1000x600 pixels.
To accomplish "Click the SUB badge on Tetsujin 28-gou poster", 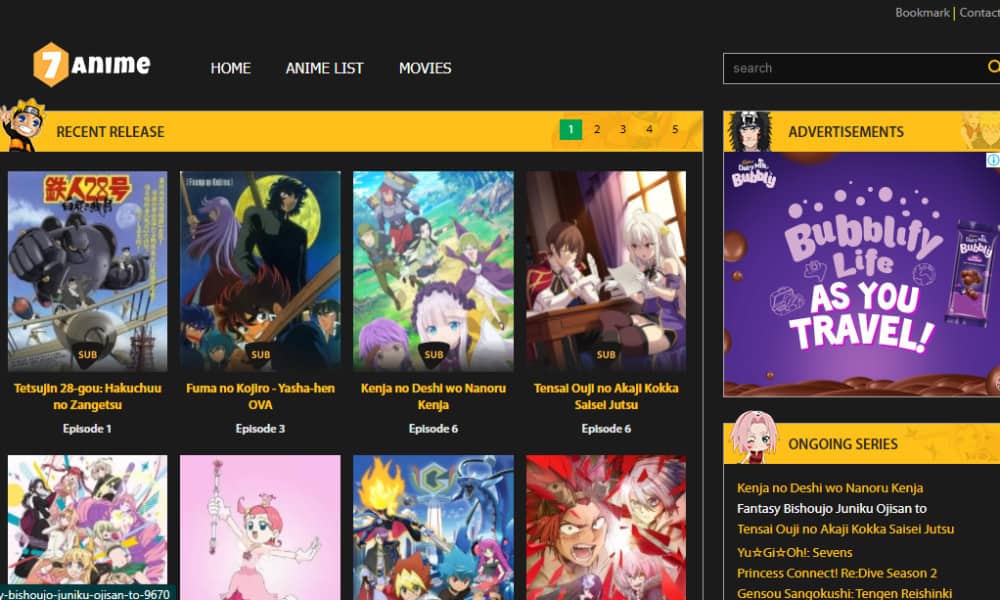I will coord(87,355).
